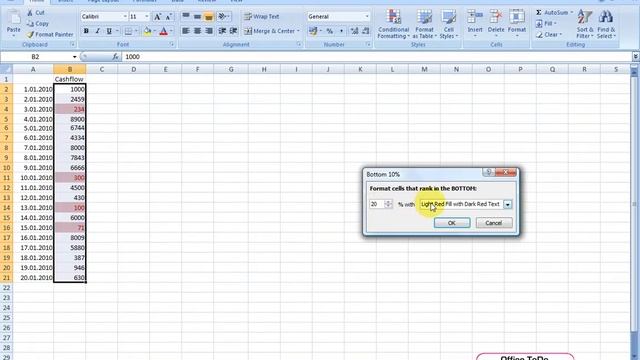Copy the selection to the clipboard
Image resolution: width=640 pixels, height=360 pixels.
tap(37, 24)
